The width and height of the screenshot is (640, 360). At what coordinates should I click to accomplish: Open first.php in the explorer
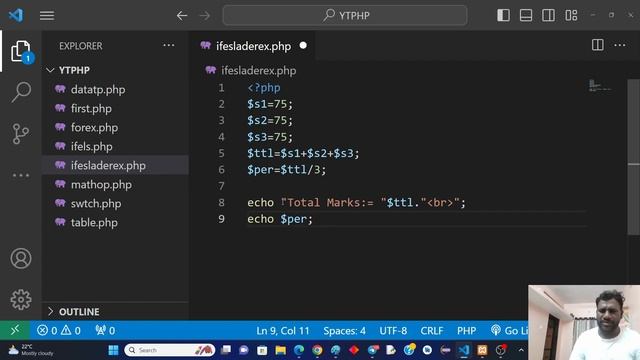(91, 109)
